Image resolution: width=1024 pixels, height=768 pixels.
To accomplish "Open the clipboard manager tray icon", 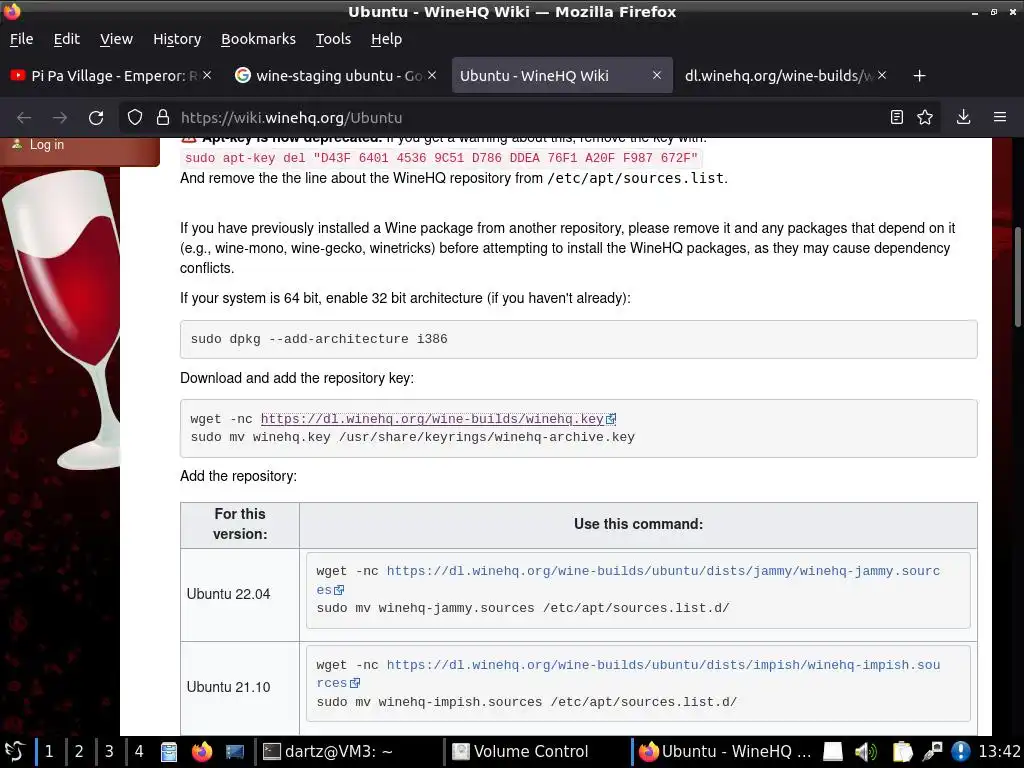I will pos(902,752).
